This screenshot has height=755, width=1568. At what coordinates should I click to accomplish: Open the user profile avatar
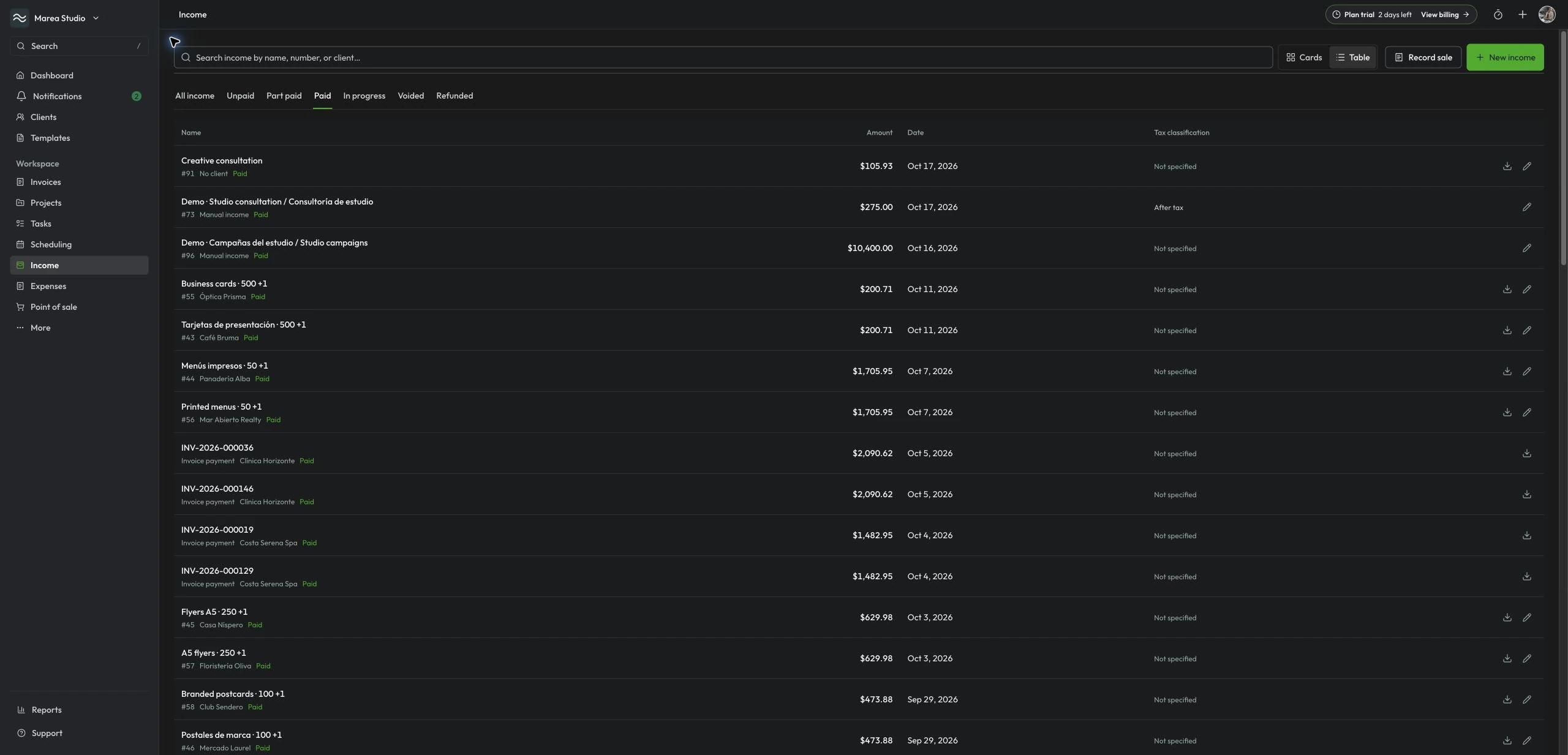[x=1547, y=15]
